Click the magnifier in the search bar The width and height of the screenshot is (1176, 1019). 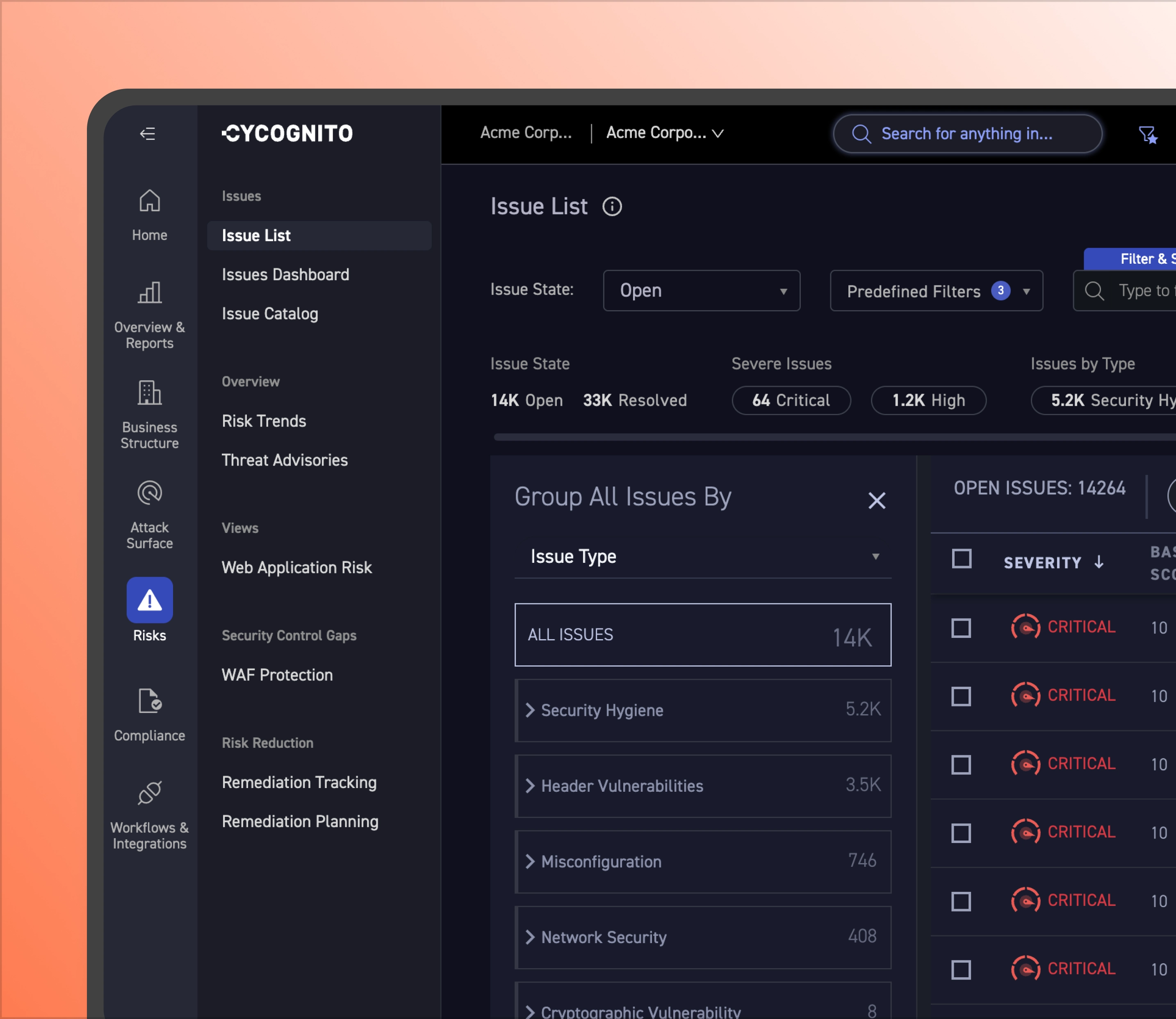point(861,134)
